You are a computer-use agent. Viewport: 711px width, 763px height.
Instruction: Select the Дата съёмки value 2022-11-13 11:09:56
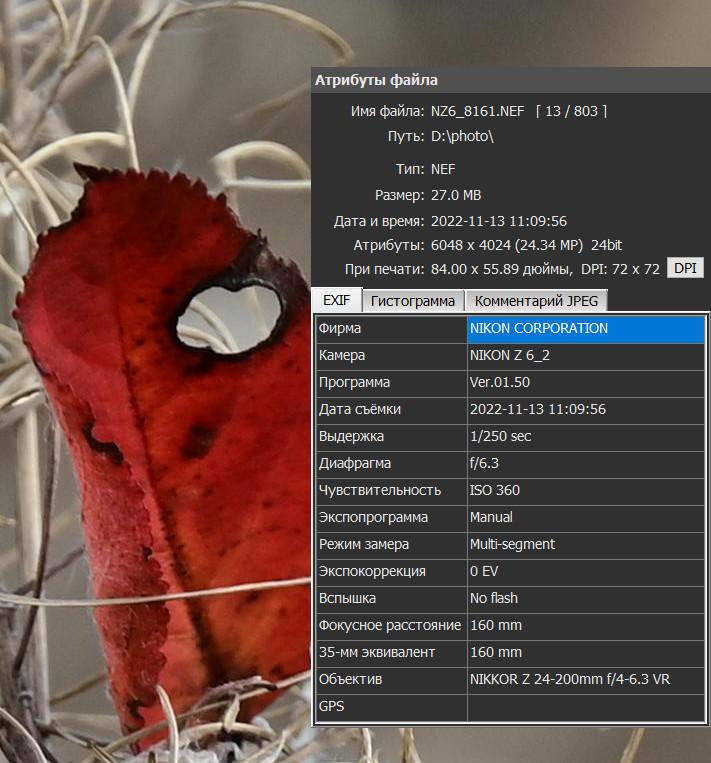(x=586, y=410)
